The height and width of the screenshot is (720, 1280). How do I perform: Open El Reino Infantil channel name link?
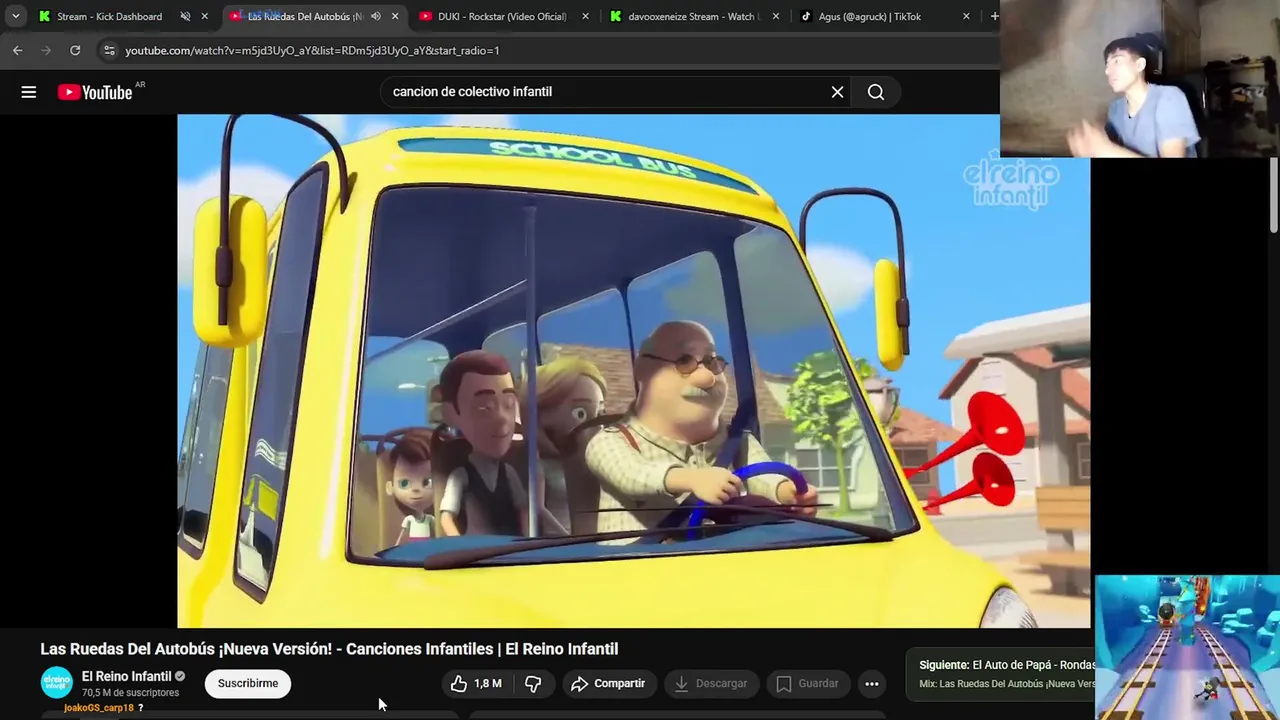point(126,677)
